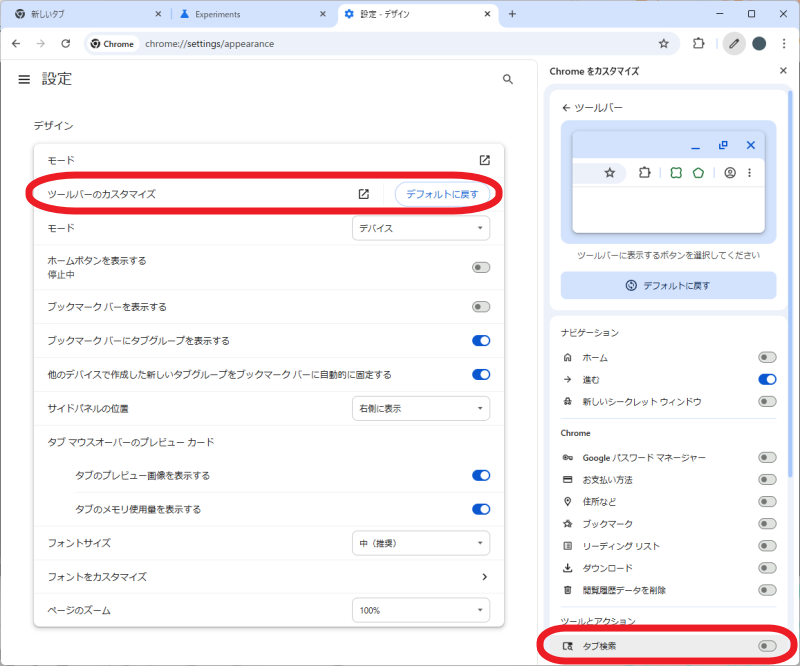This screenshot has height=666, width=800.
Task: Click the location pin icon for 住所など
Action: tap(567, 502)
